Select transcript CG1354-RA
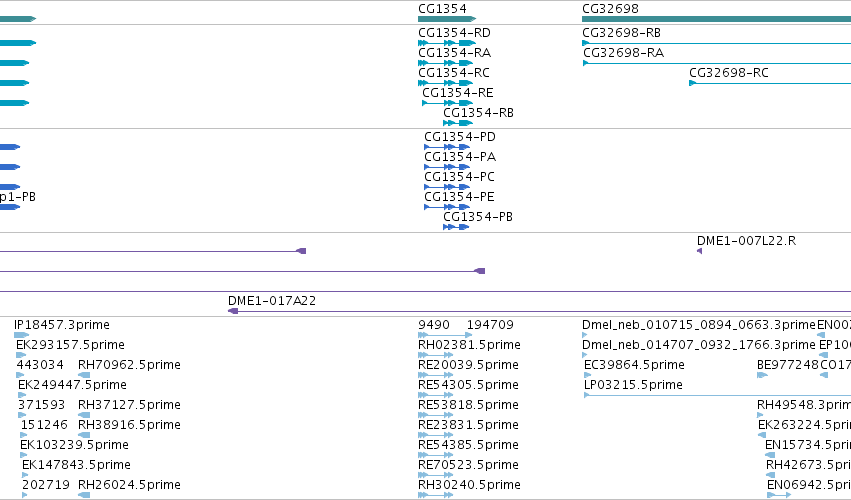Image resolution: width=851 pixels, height=500 pixels. tap(454, 53)
